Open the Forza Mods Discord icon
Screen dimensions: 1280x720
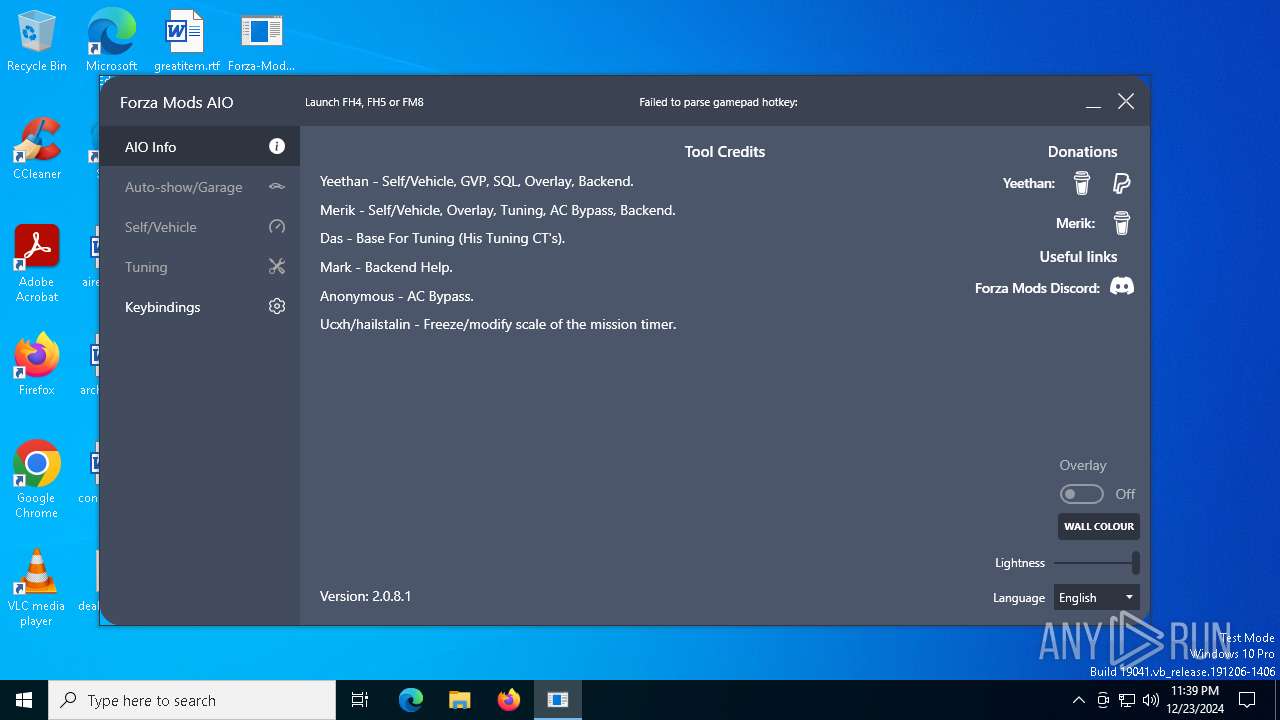point(1122,287)
